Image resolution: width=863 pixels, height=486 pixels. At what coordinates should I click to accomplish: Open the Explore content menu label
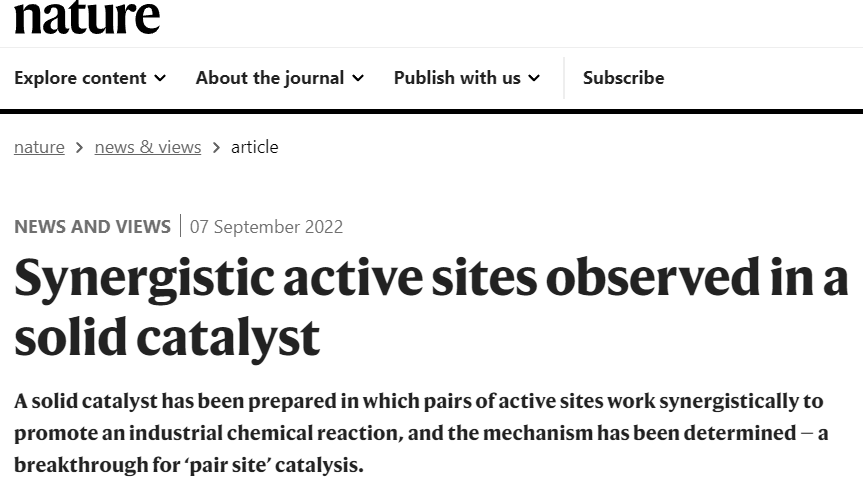(x=80, y=78)
